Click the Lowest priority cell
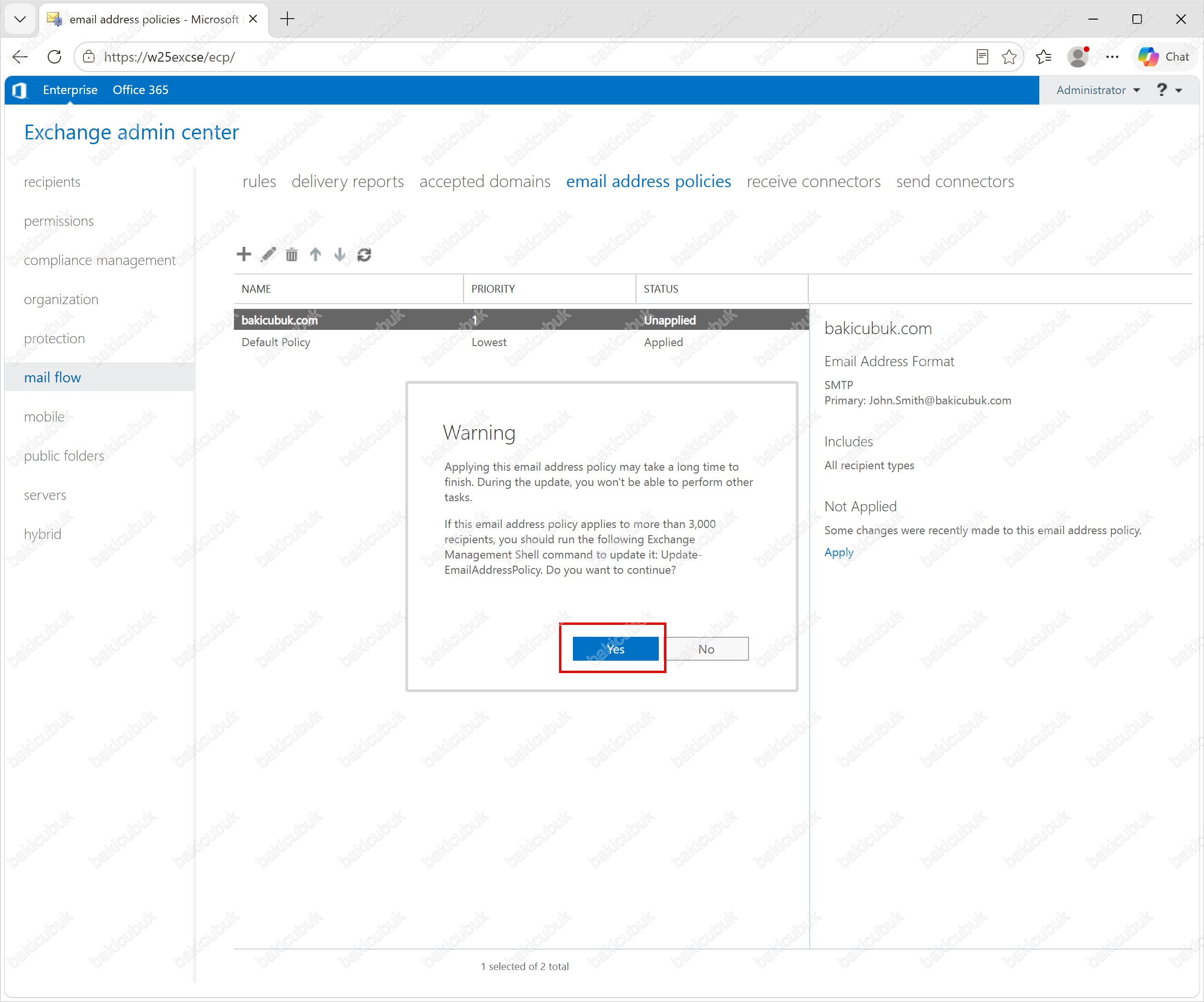 tap(489, 342)
